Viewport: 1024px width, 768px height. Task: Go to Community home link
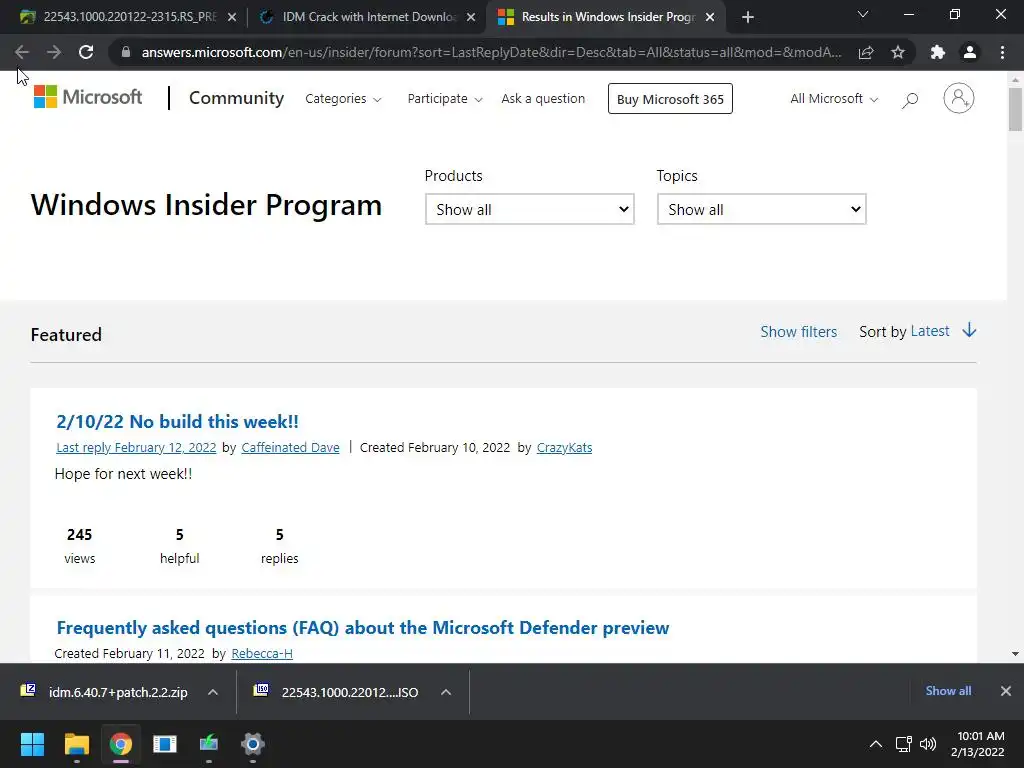pos(236,98)
